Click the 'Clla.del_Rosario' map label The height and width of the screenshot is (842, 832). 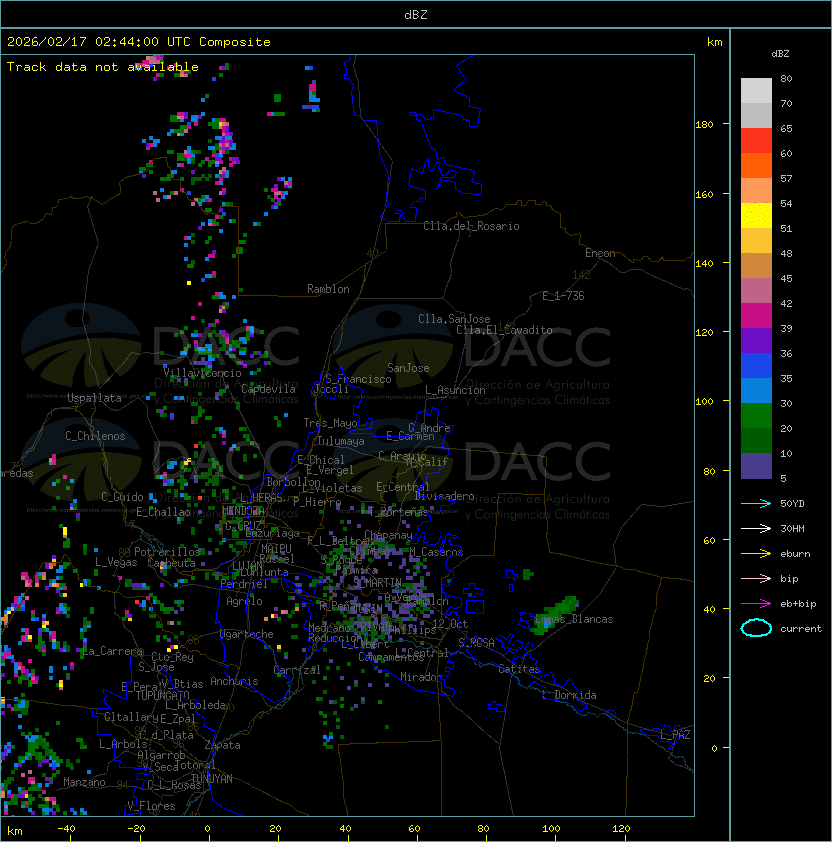pos(471,226)
